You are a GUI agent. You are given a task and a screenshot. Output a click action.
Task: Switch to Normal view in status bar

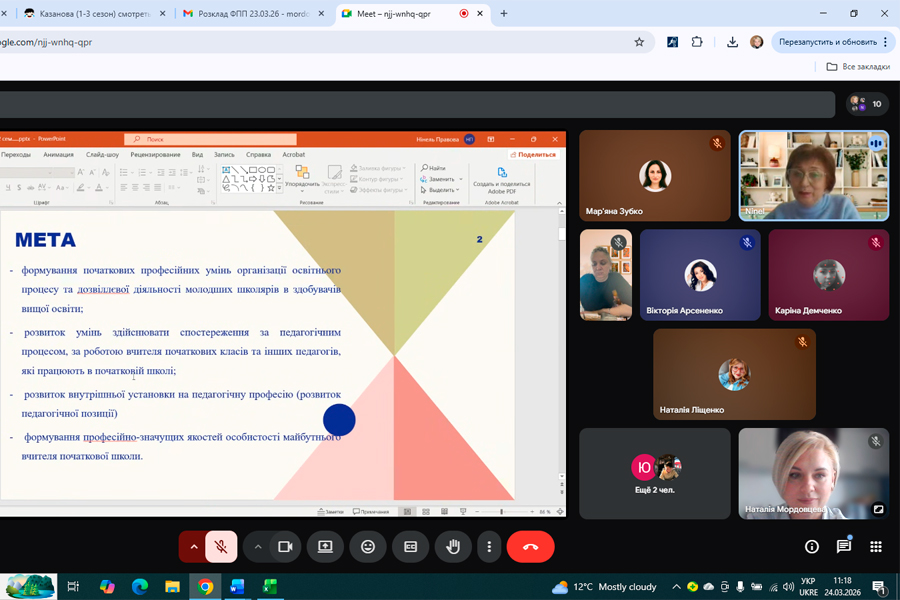[x=407, y=512]
